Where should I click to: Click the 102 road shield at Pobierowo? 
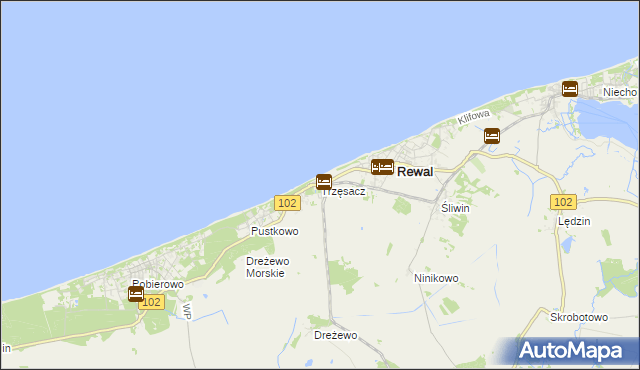(151, 302)
